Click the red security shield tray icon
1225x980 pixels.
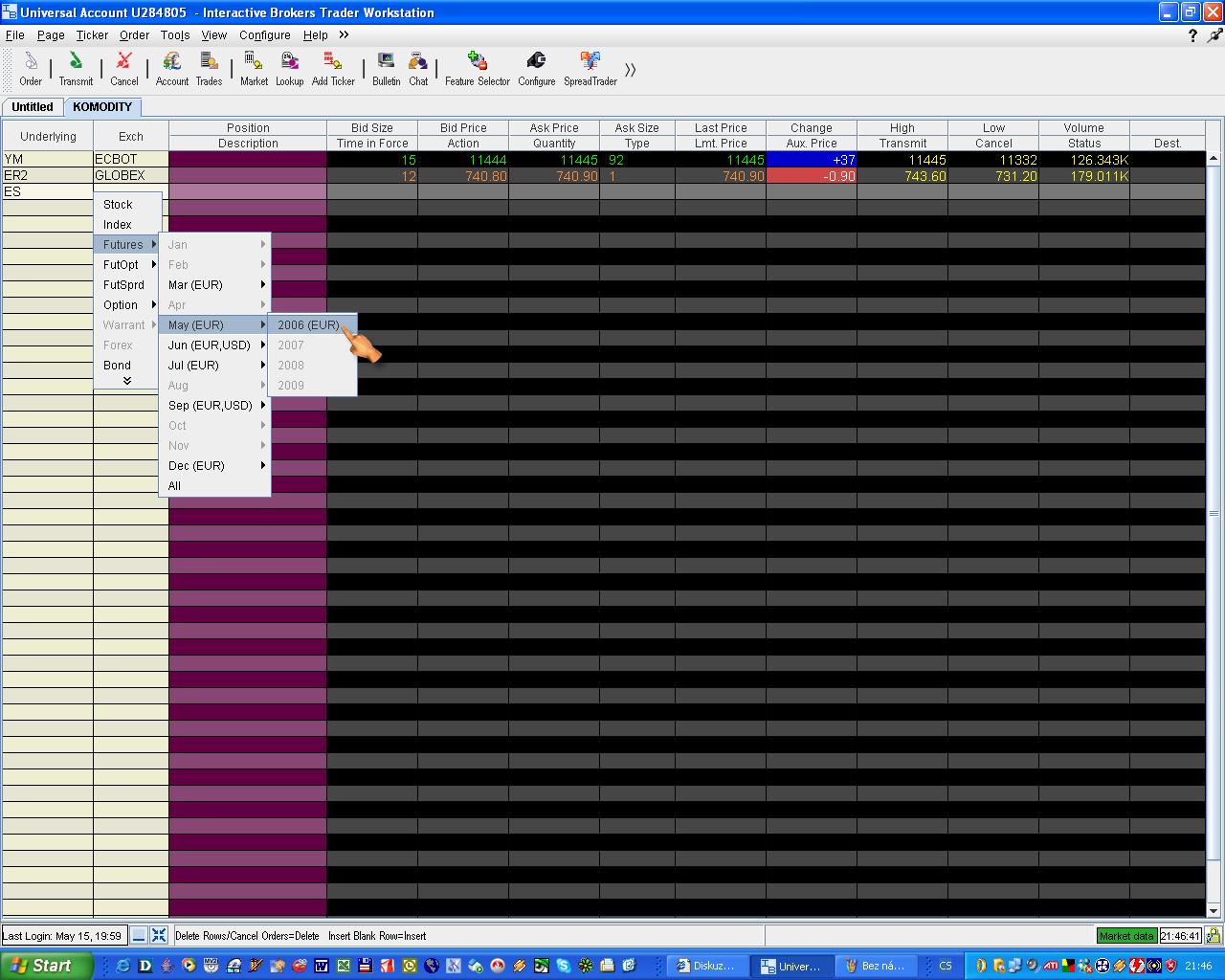click(1170, 966)
